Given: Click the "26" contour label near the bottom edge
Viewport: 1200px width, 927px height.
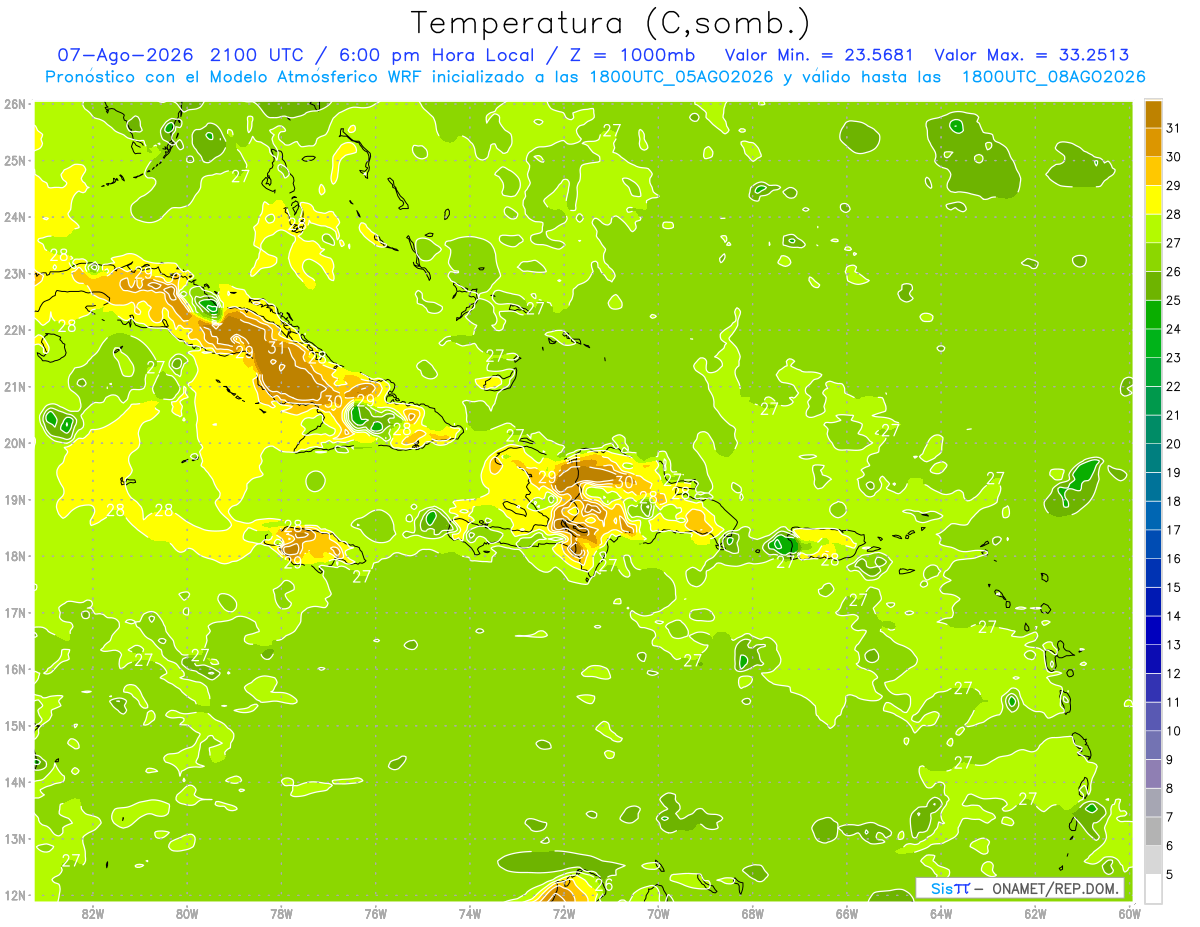Looking at the screenshot, I should tap(603, 884).
